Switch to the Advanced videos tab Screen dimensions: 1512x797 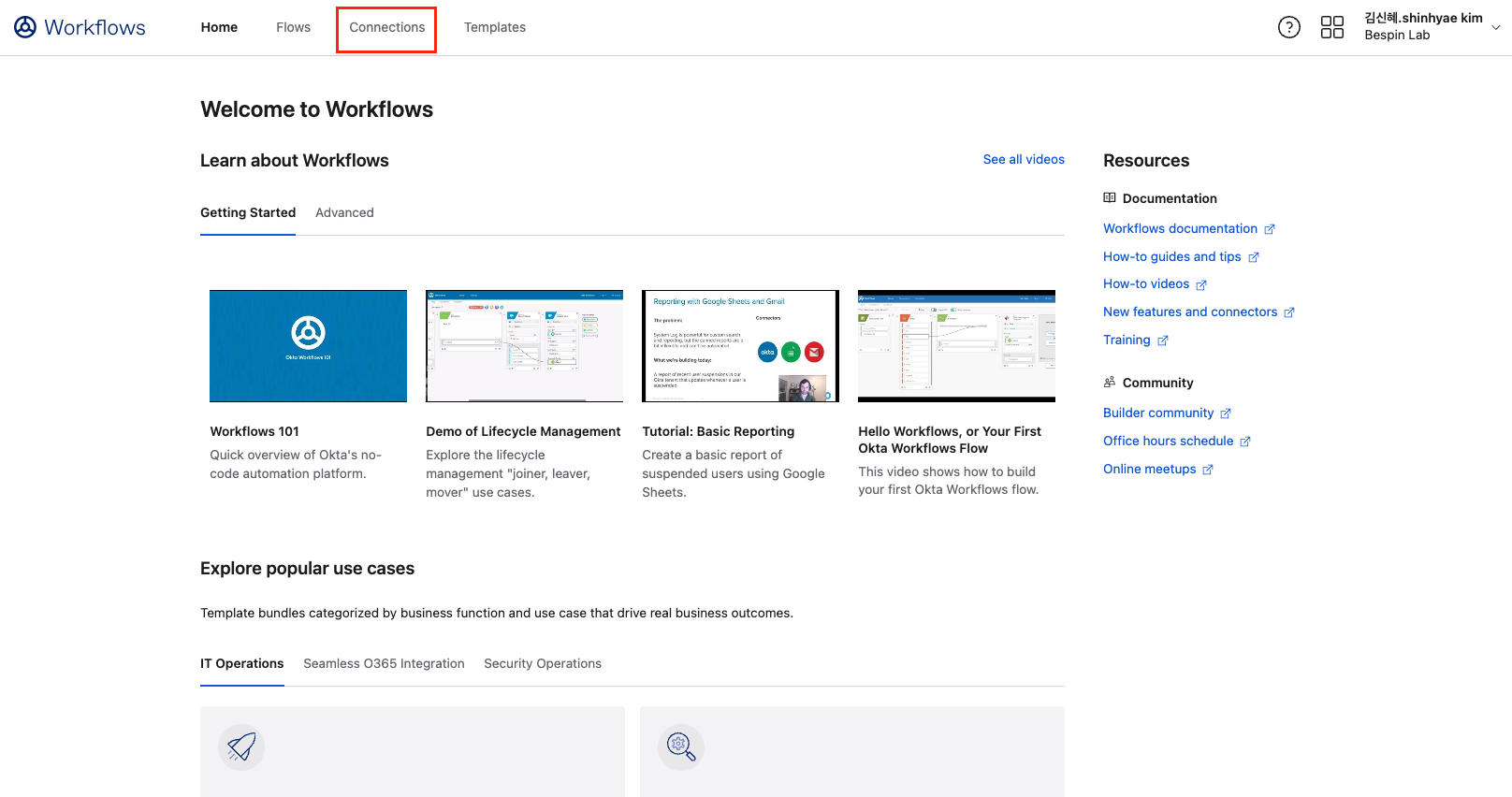click(344, 212)
